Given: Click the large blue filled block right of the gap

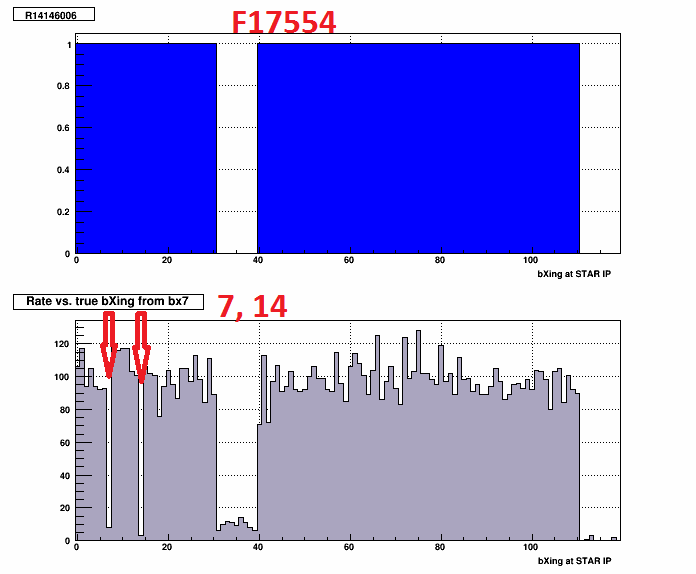Looking at the screenshot, I should (419, 148).
